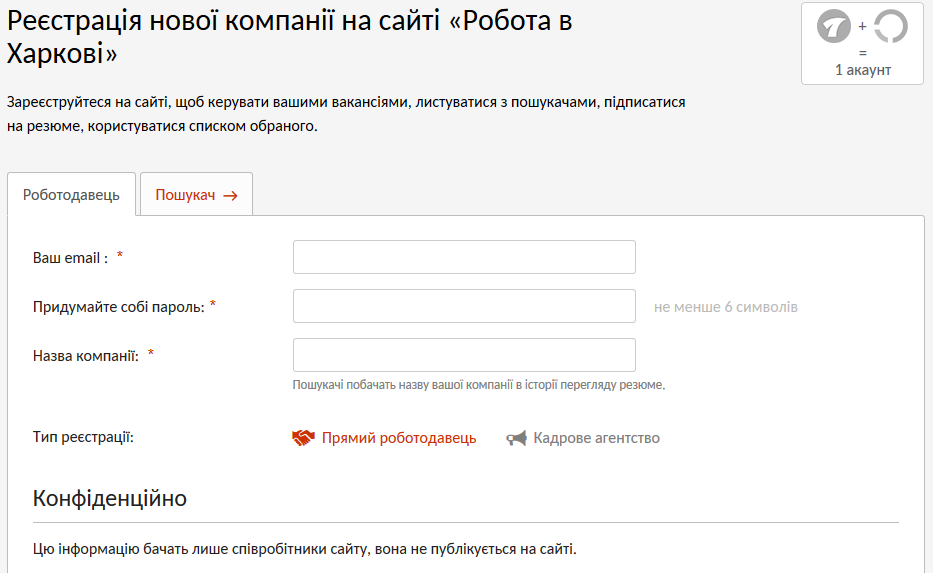Click the 'Тип реєстрації' label

tap(83, 437)
